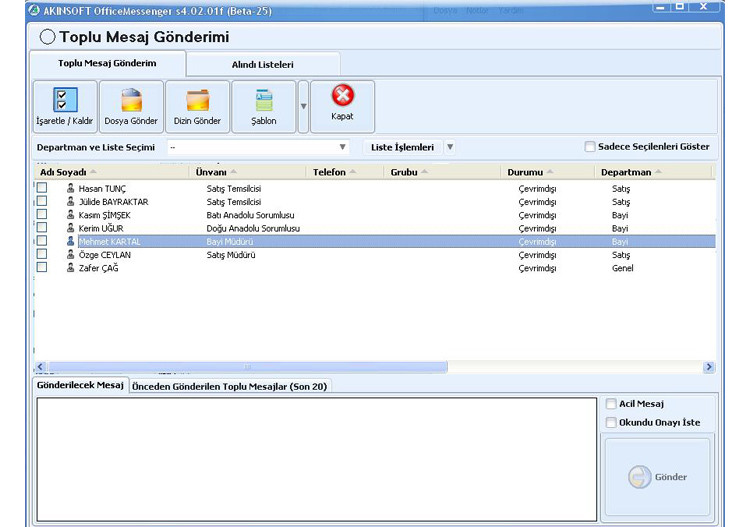This screenshot has height=527, width=750.
Task: Click the person icon beside Mehmet KARTAL
Action: click(70, 241)
